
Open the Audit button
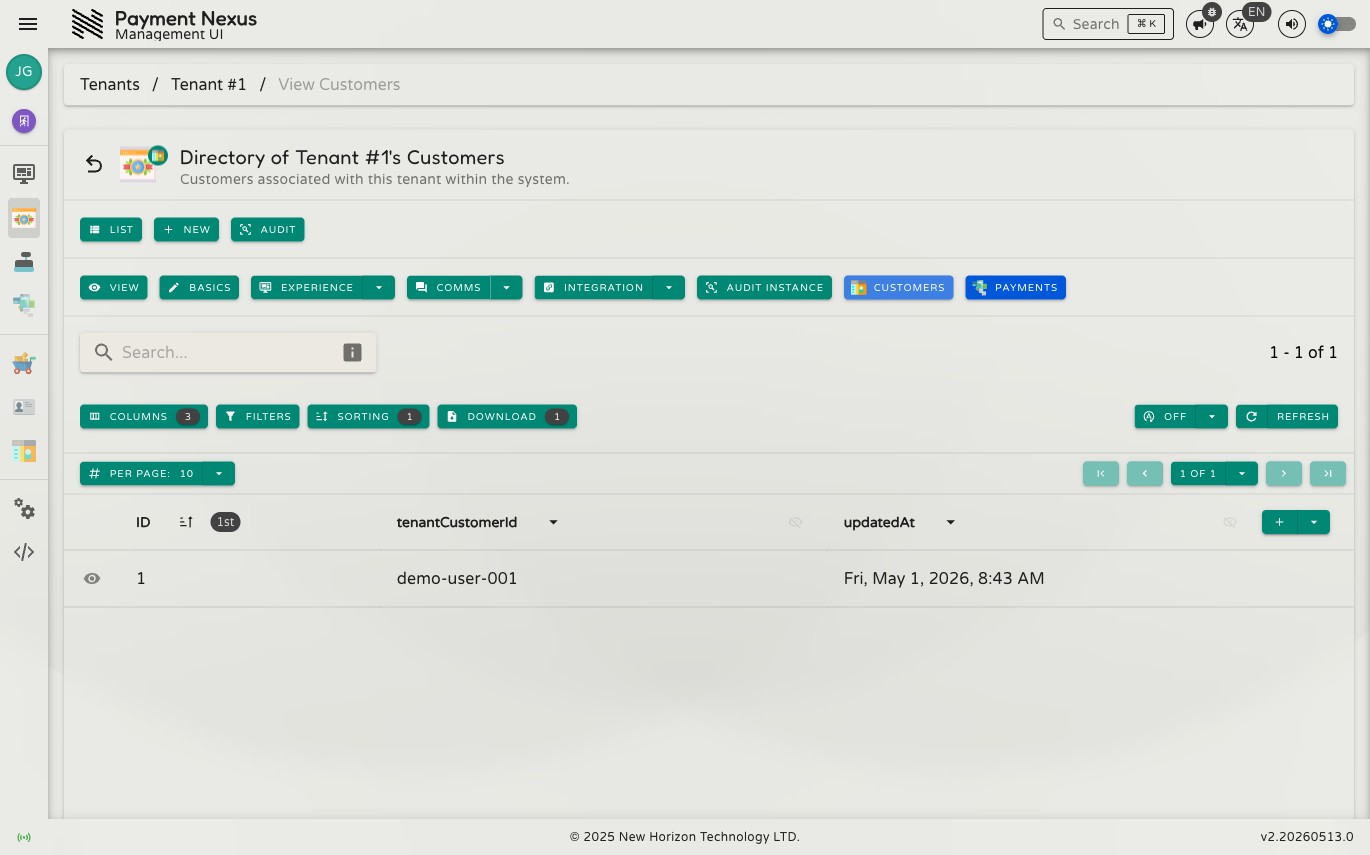(x=268, y=229)
